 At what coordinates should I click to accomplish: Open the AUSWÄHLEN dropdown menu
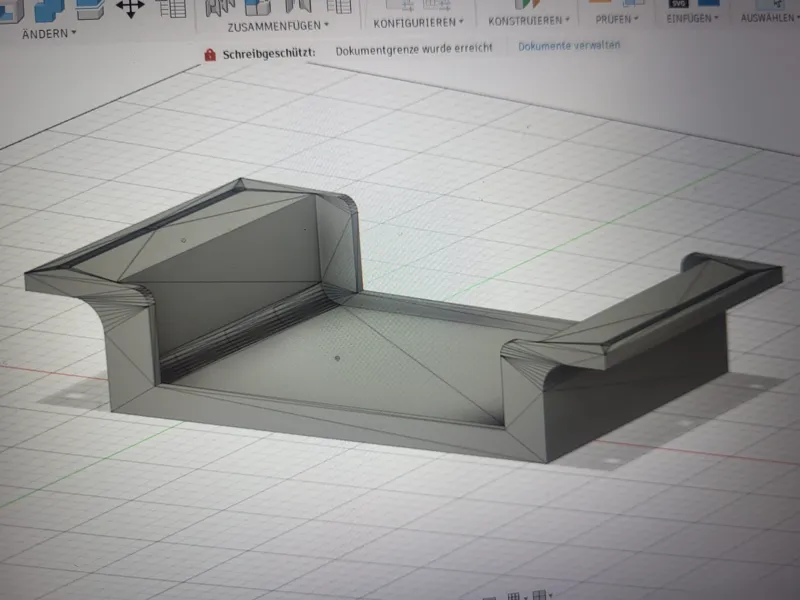[770, 18]
